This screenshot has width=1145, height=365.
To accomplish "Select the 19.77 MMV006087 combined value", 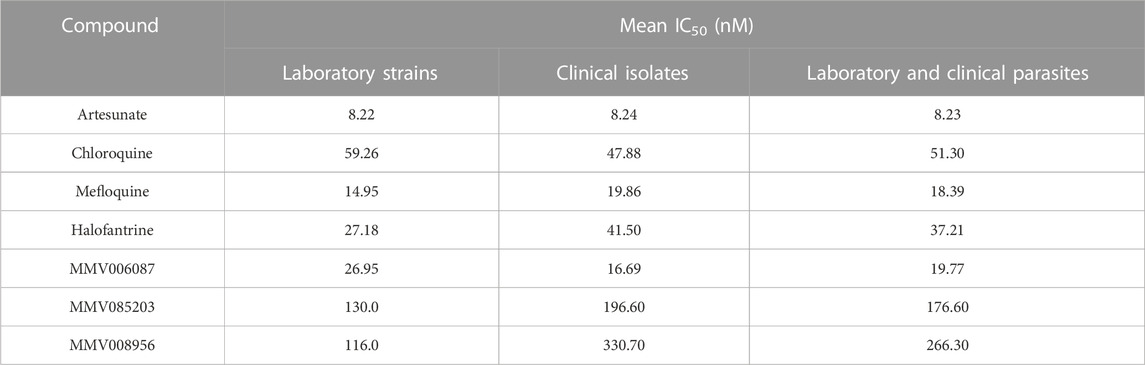I will coord(946,269).
